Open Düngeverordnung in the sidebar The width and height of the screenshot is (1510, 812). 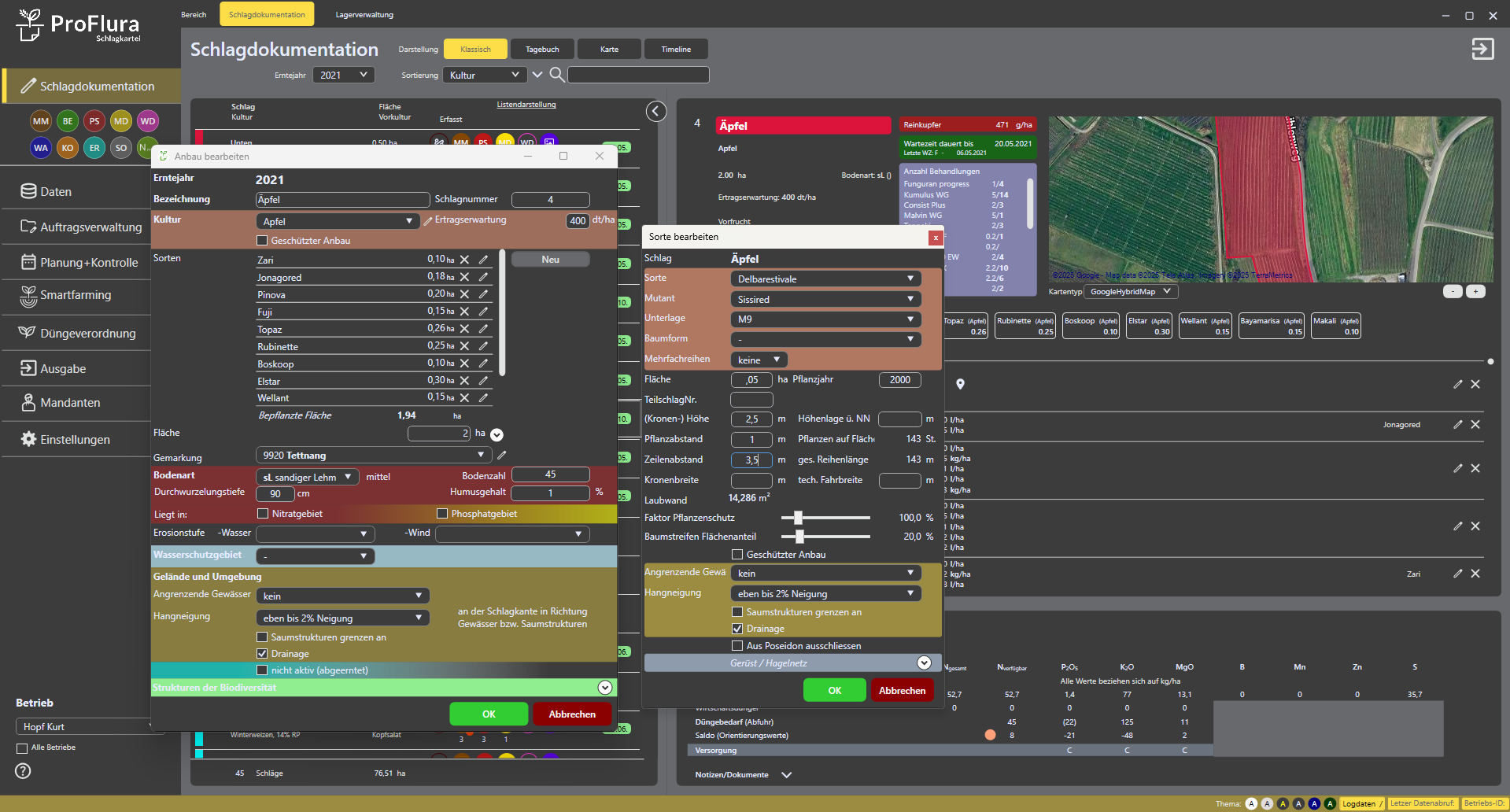pyautogui.click(x=87, y=334)
